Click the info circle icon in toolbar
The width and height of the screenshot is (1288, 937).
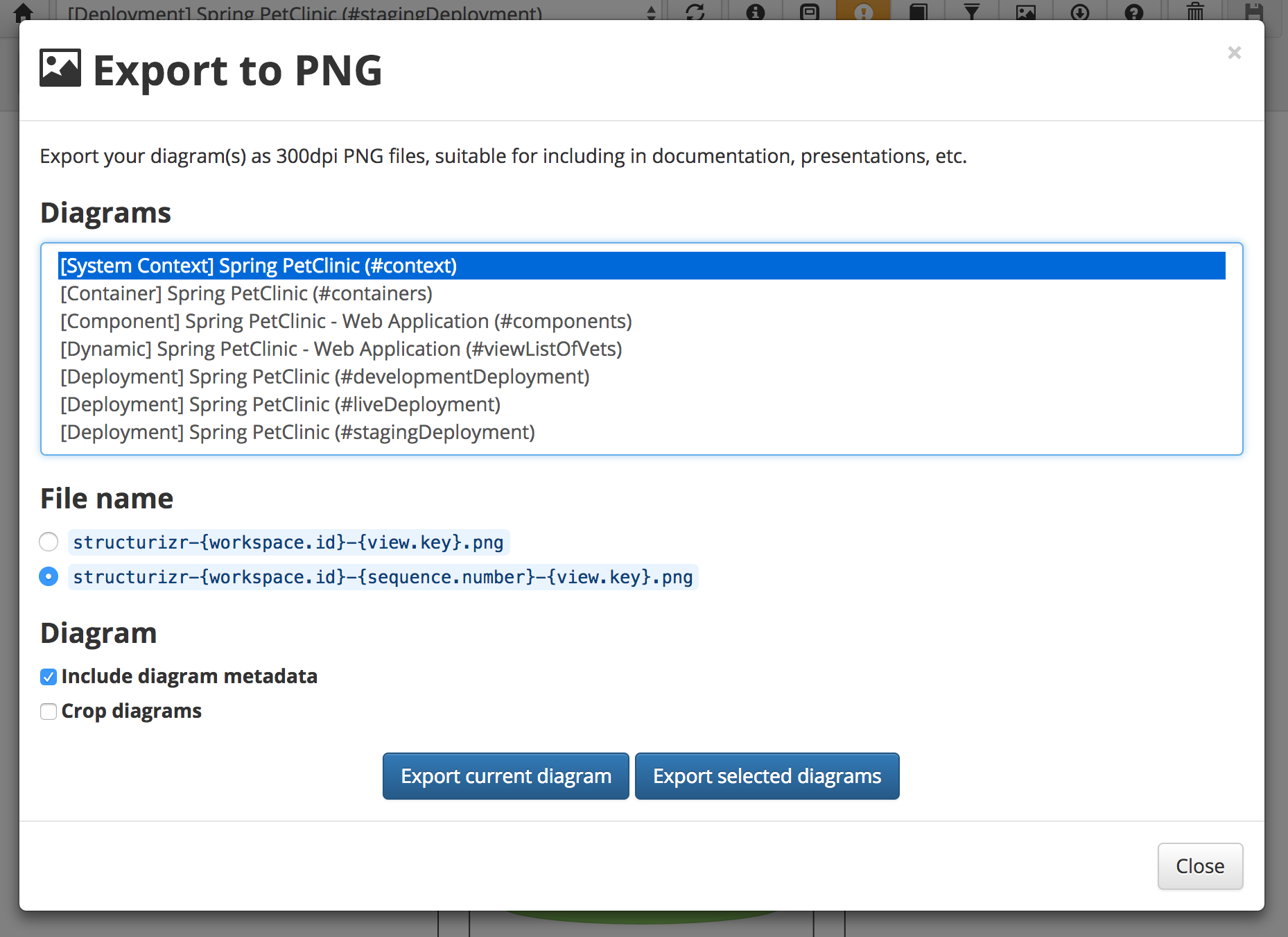pos(756,11)
